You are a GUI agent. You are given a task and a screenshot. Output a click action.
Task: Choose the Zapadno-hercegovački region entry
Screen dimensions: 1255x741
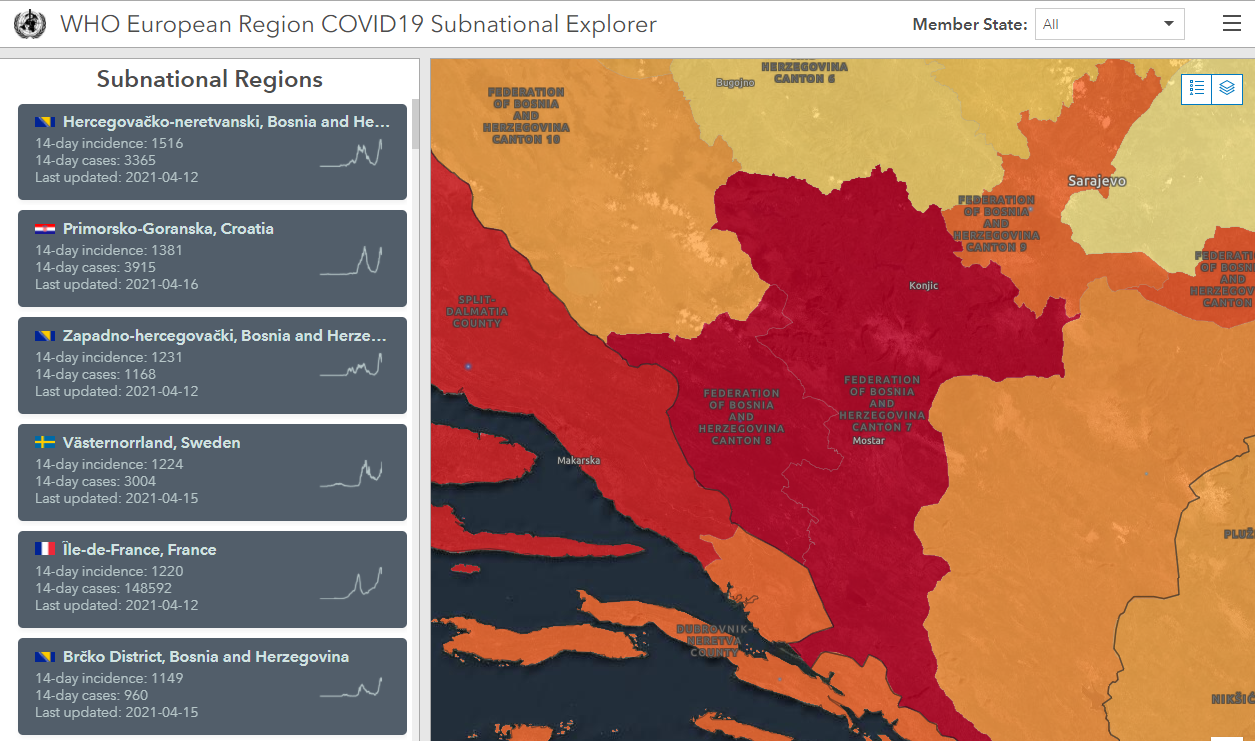click(212, 365)
